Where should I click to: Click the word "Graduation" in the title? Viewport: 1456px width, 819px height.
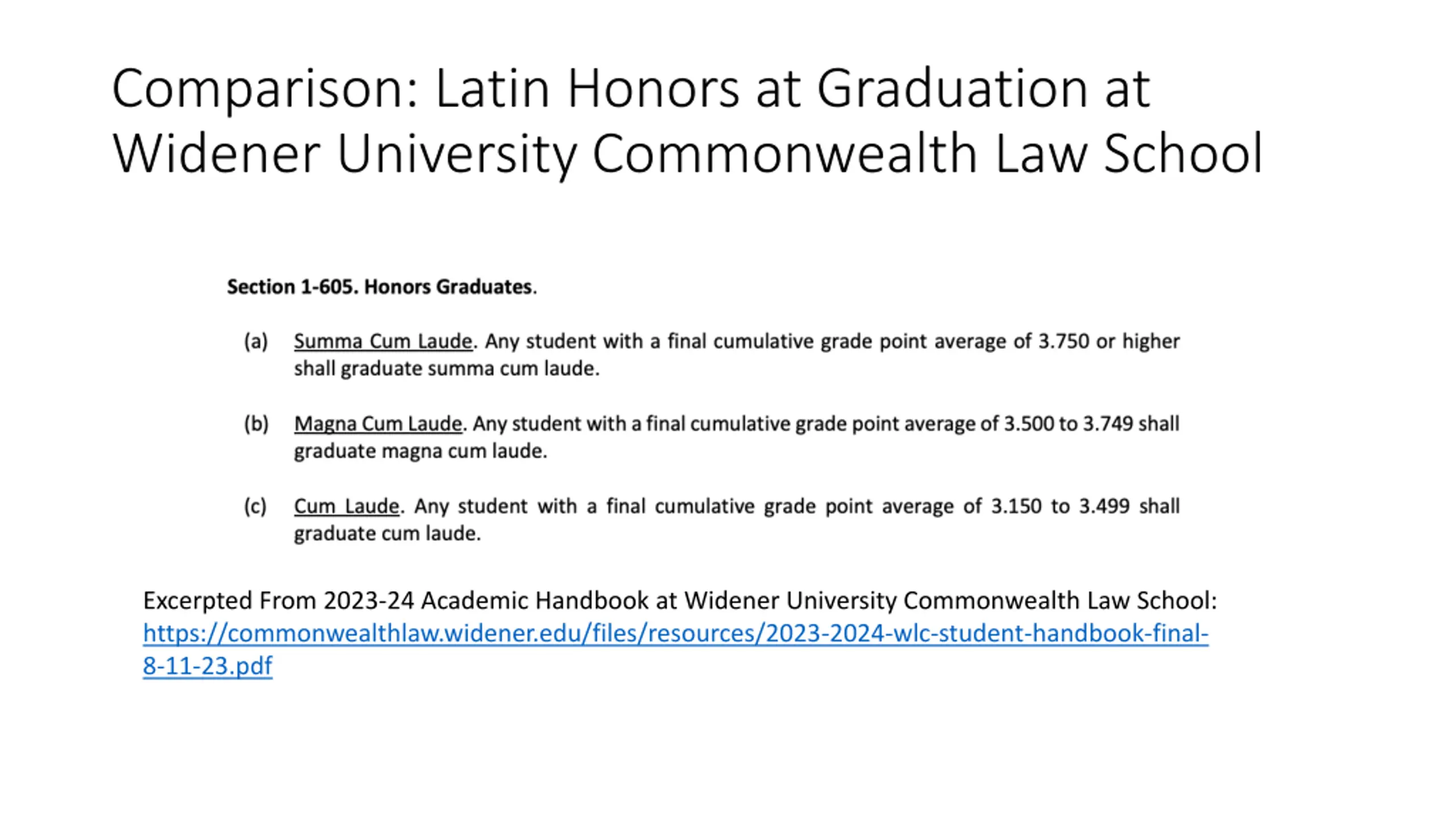952,89
